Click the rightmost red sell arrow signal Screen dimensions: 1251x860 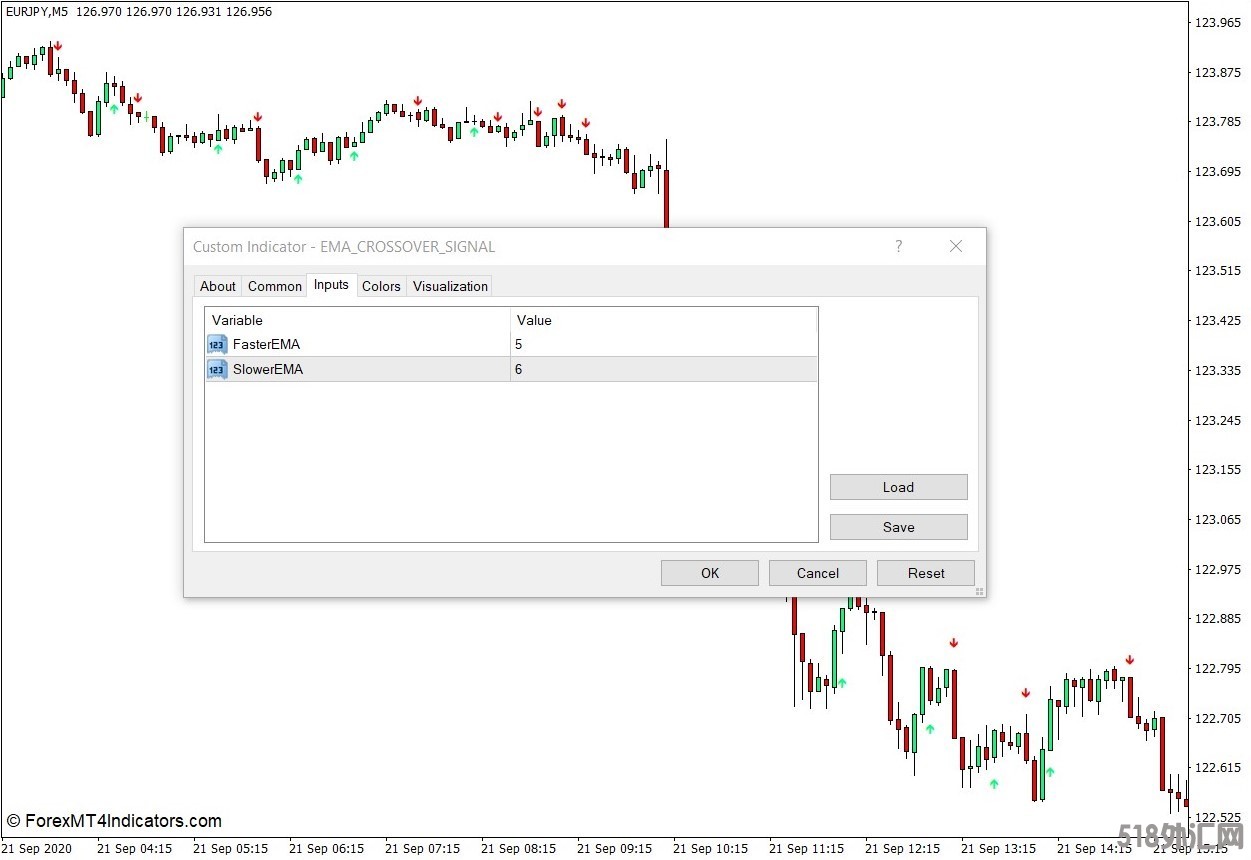[1129, 660]
